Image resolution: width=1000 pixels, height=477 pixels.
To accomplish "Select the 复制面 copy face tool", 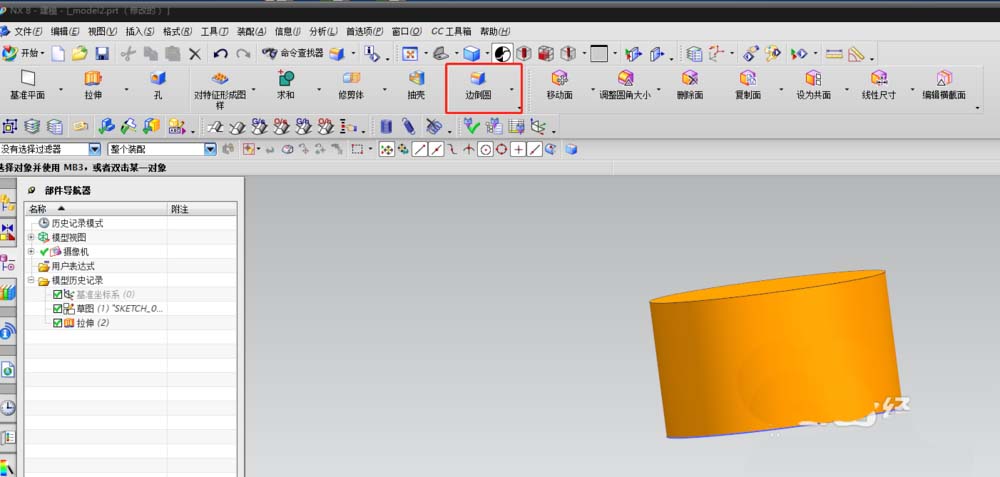I will point(747,86).
